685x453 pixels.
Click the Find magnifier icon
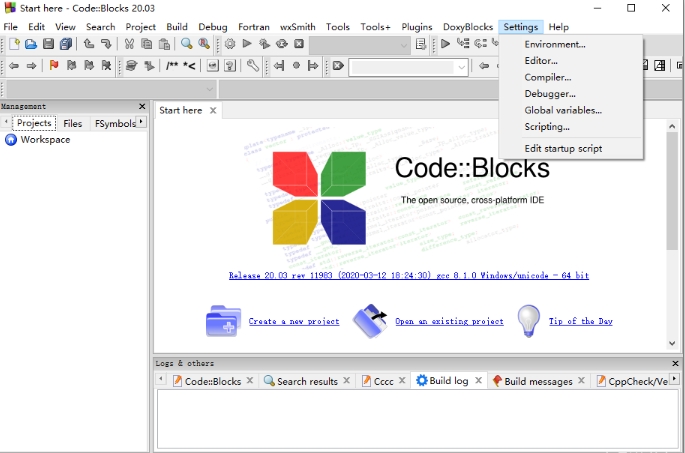[x=187, y=44]
